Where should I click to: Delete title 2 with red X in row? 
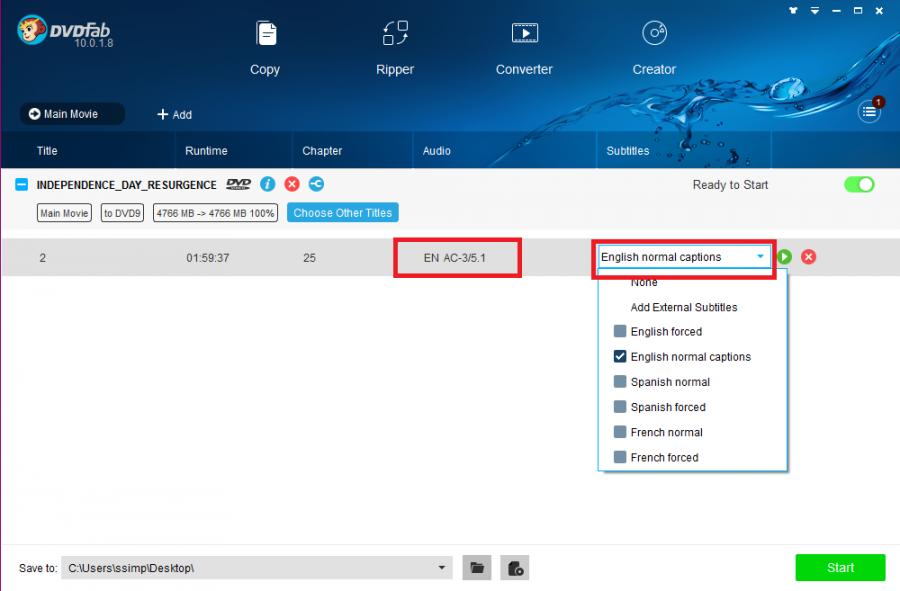[x=808, y=256]
